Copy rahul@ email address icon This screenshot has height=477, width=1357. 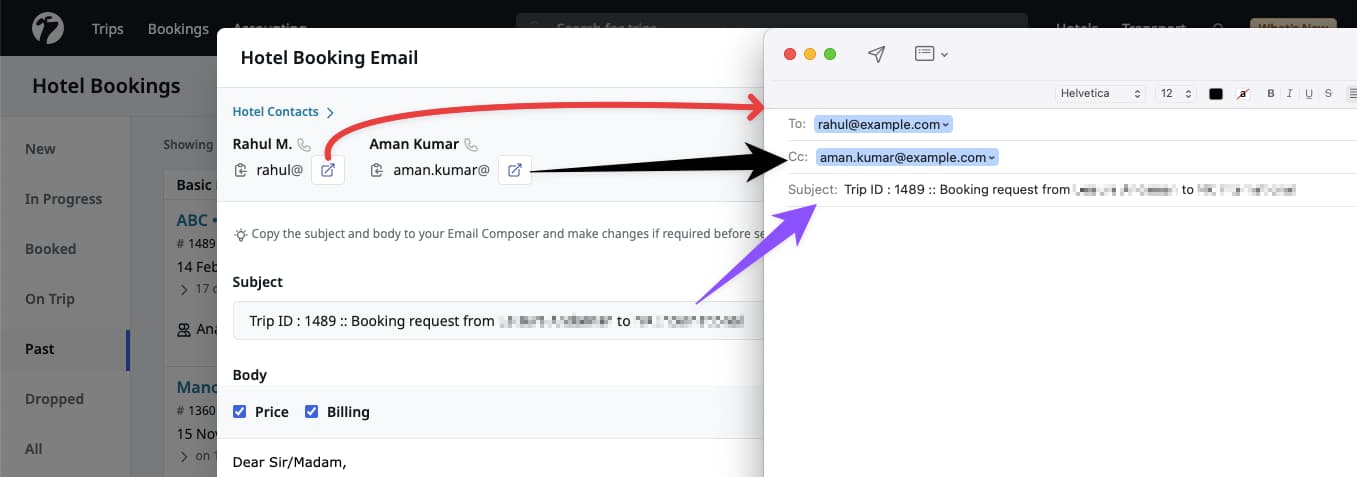tap(240, 170)
